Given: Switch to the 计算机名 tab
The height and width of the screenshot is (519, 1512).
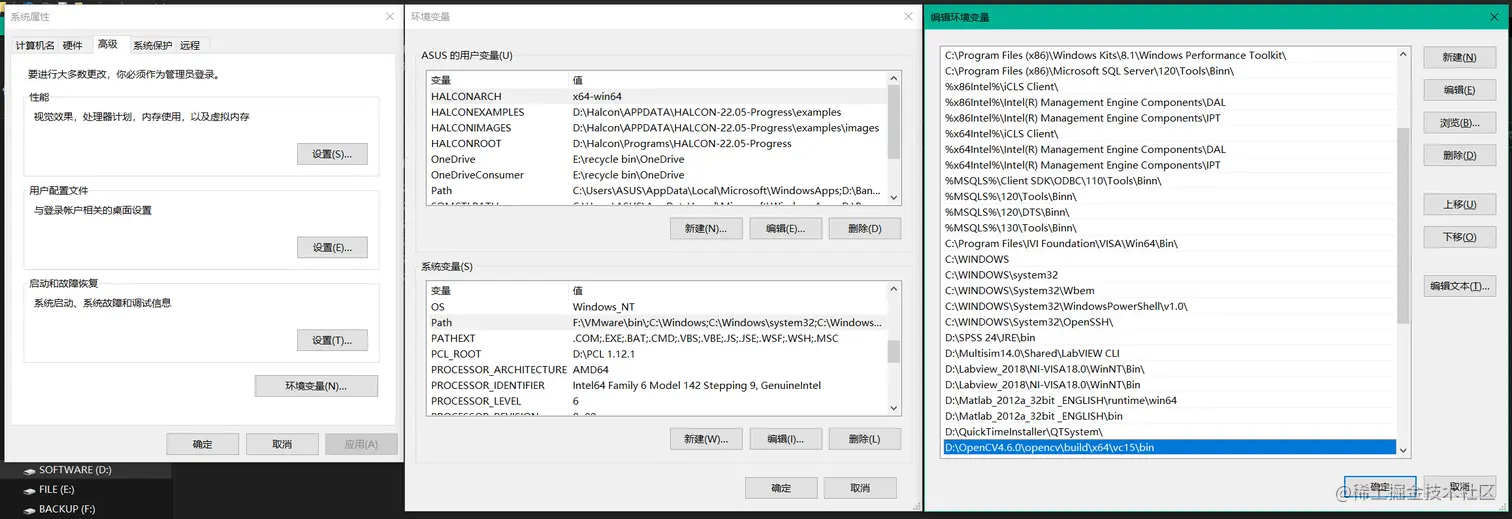Looking at the screenshot, I should [35, 45].
